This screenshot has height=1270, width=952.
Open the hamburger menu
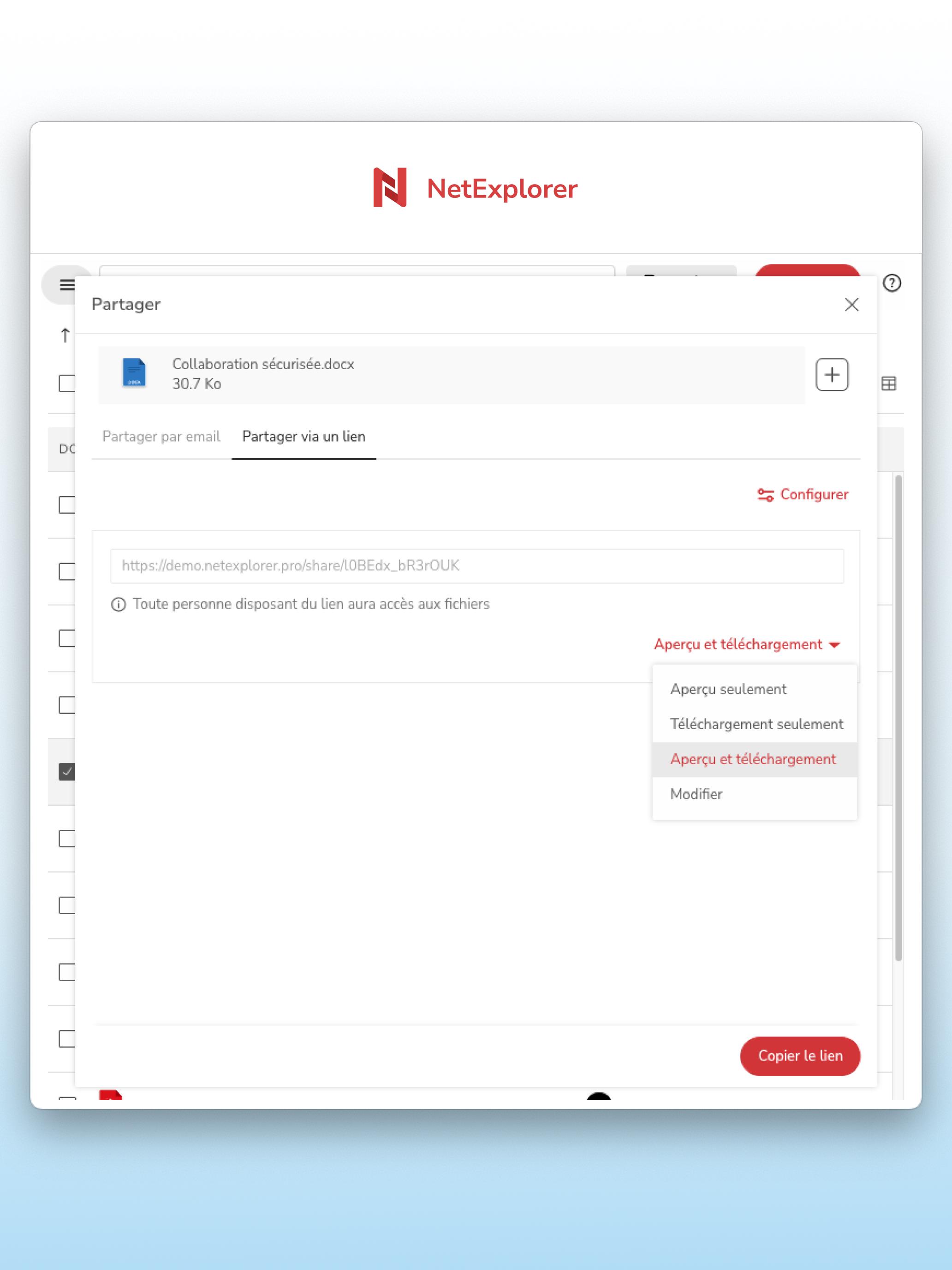coord(66,285)
